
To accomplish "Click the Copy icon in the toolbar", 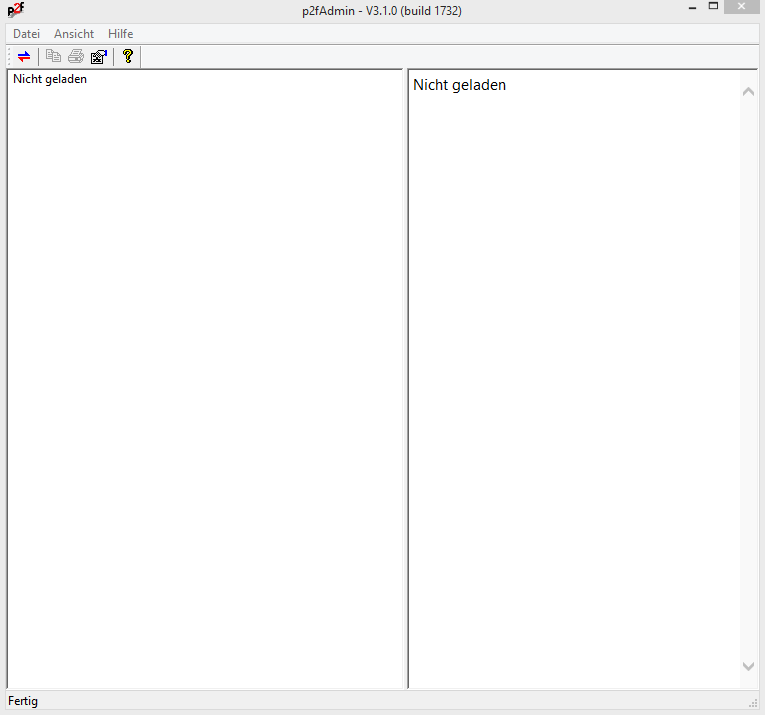I will pos(53,57).
